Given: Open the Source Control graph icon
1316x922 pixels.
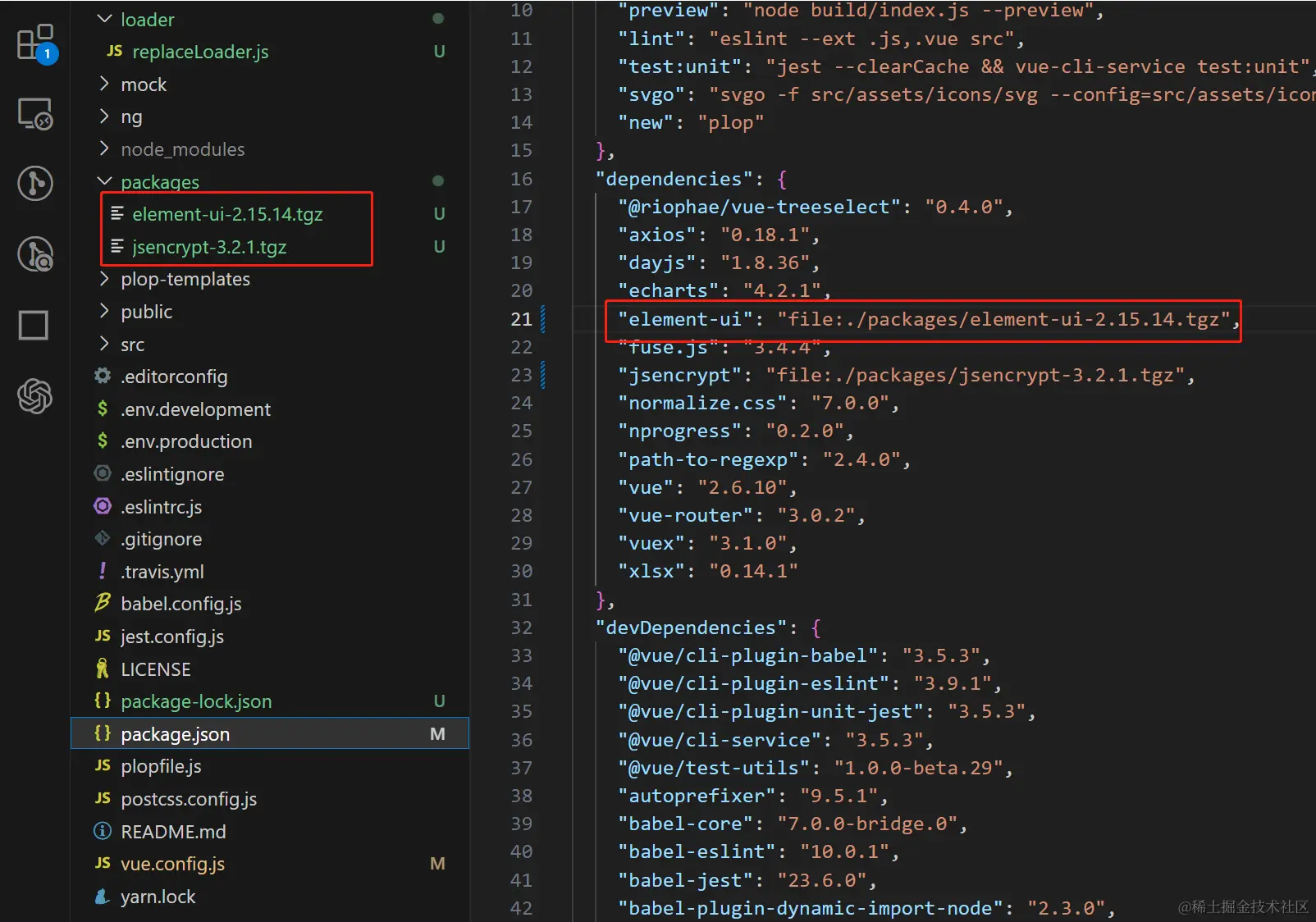Looking at the screenshot, I should click(x=35, y=183).
